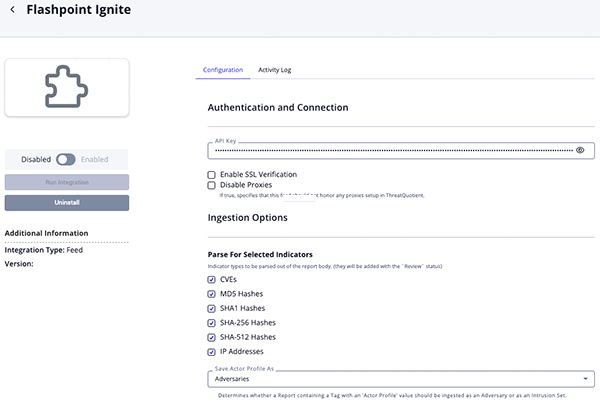Image resolution: width=600 pixels, height=403 pixels.
Task: Uncheck the MD5 Hashes checkbox
Action: [211, 295]
